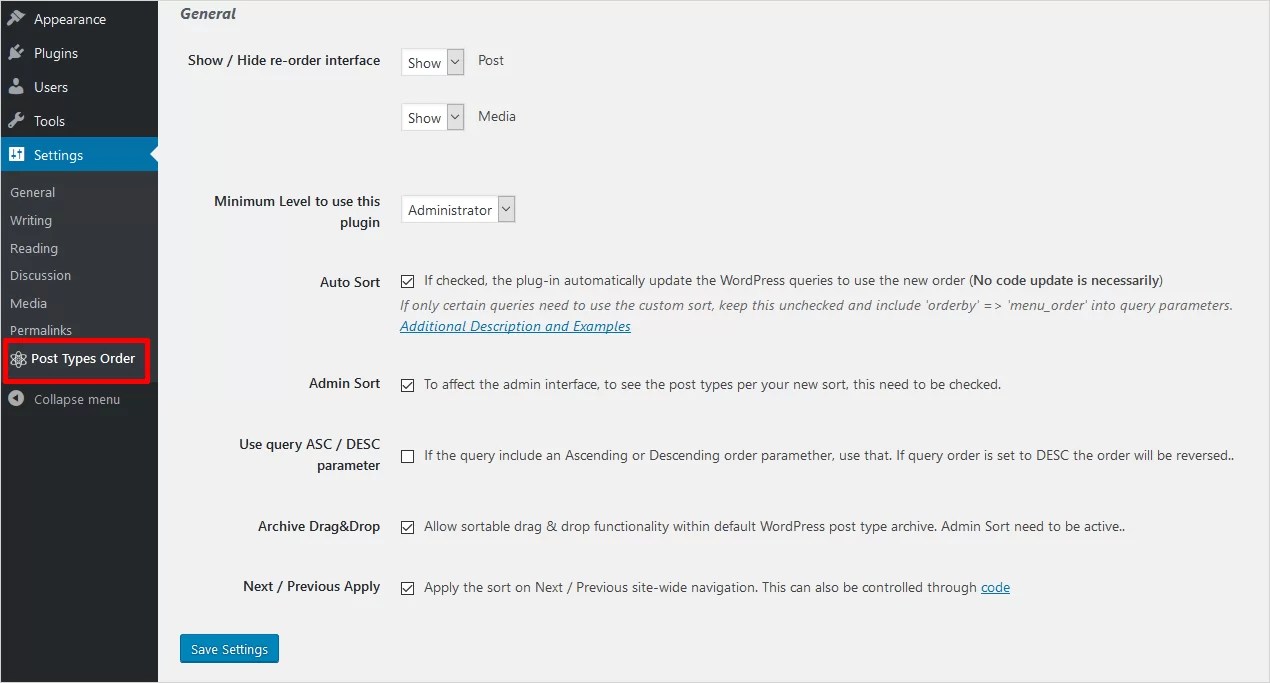Open the Show dropdown for Post
Viewport: 1270px width, 683px height.
(433, 62)
